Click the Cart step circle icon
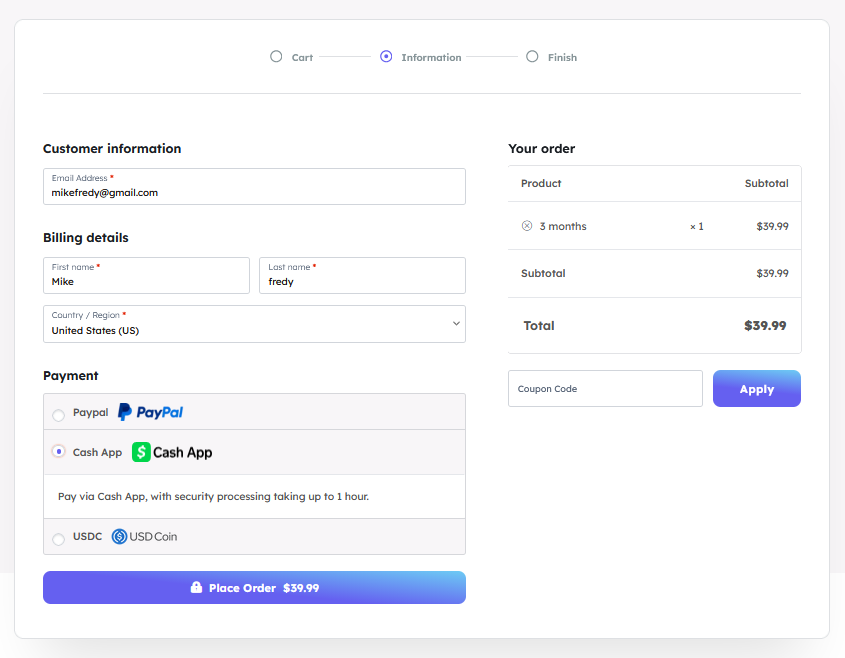Screen dimensions: 845x658 click(276, 57)
